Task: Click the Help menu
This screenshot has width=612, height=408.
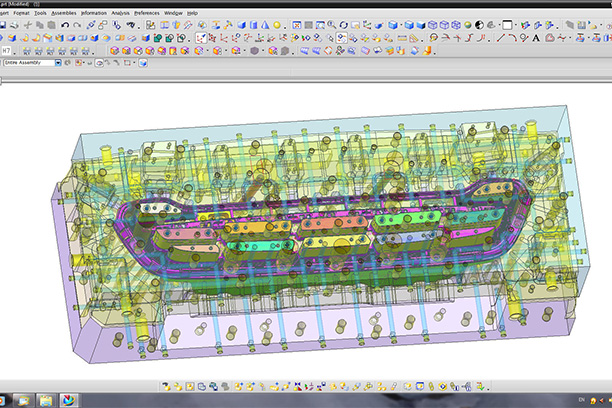Action: (191, 13)
